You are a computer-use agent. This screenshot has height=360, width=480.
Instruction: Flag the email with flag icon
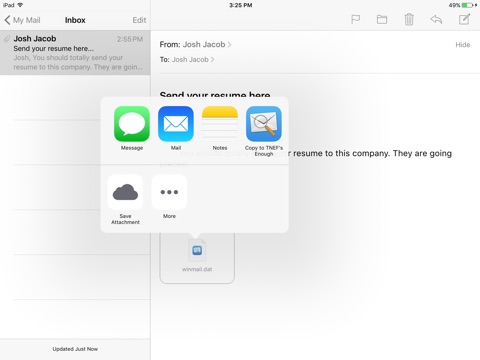(x=356, y=19)
